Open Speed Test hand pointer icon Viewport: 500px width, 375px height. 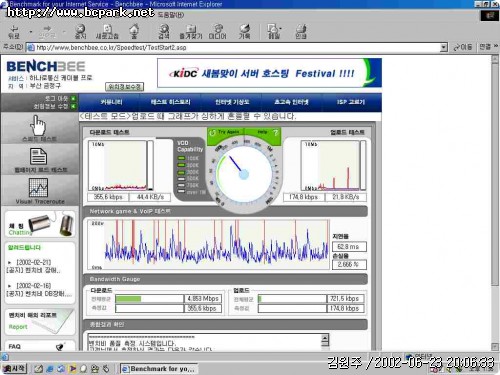click(x=38, y=125)
